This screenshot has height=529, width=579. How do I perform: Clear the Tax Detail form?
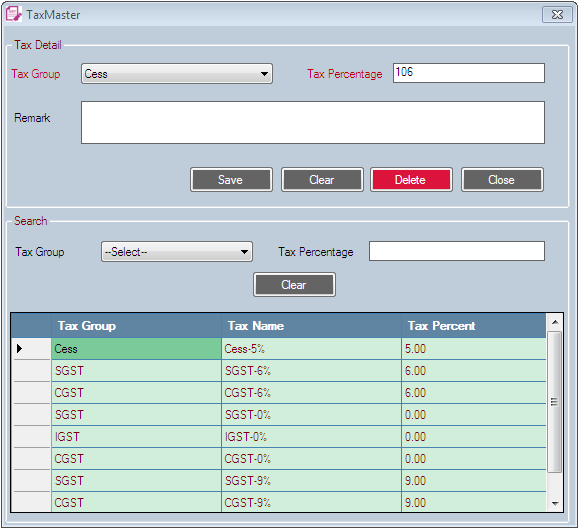322,180
